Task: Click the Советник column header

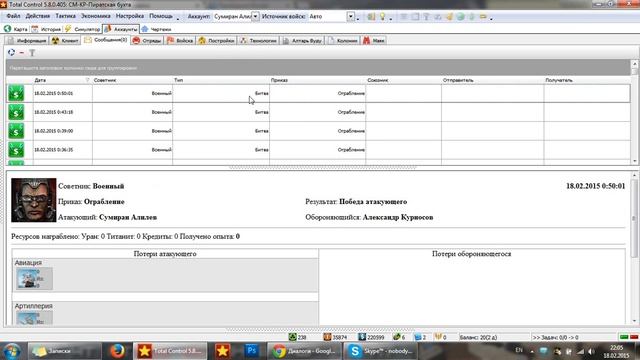Action: pyautogui.click(x=132, y=80)
